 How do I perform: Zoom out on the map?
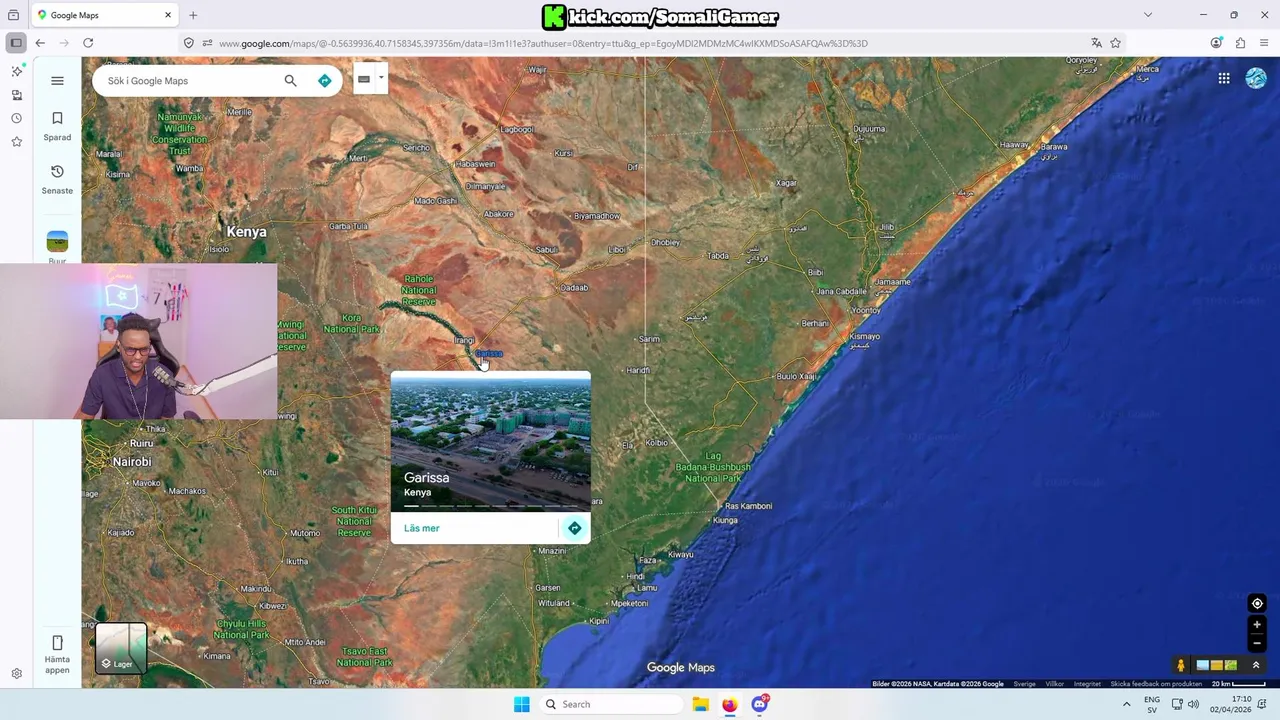coord(1257,643)
